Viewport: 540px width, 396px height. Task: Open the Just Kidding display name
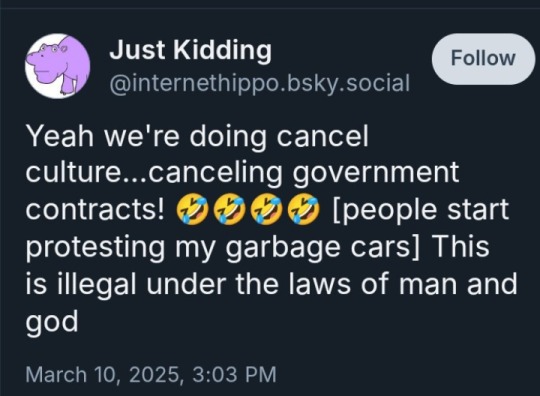coord(190,50)
